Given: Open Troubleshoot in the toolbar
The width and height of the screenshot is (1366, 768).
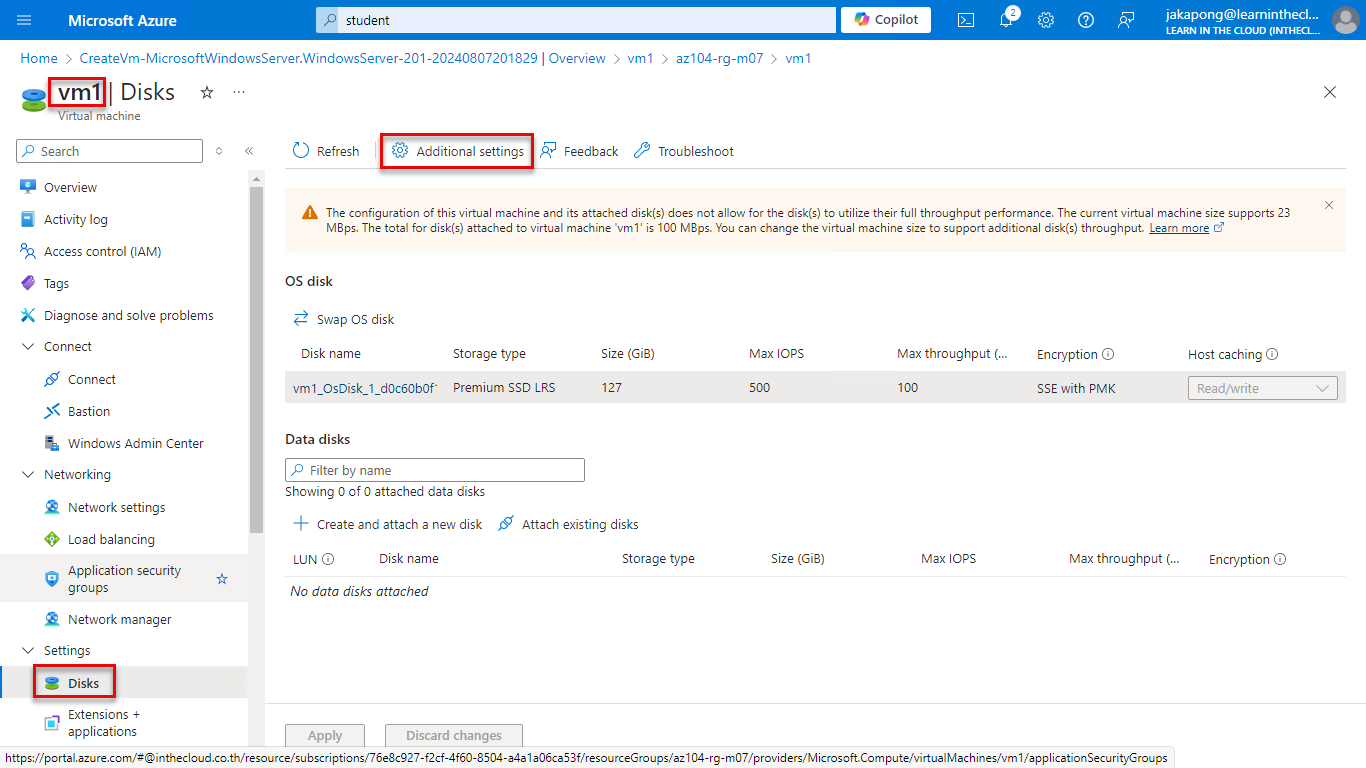Looking at the screenshot, I should (684, 151).
